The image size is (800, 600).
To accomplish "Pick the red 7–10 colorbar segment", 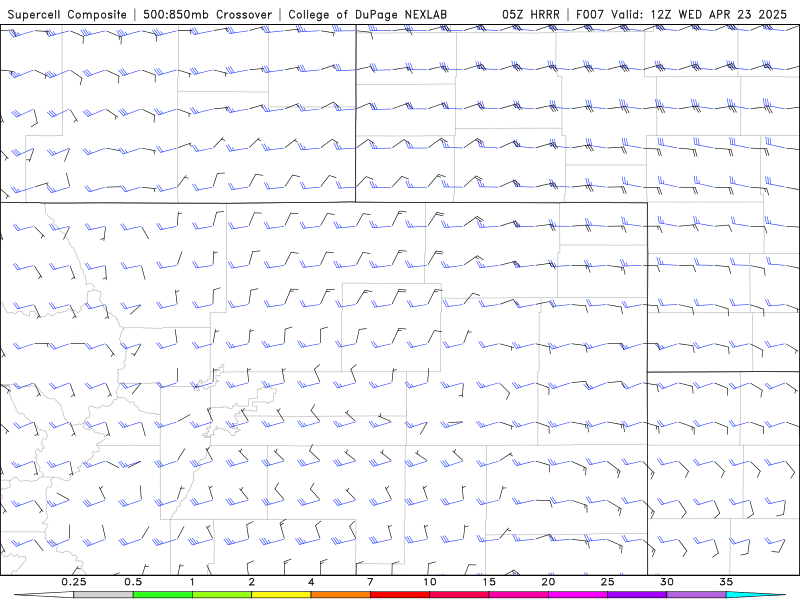I will (x=400, y=595).
